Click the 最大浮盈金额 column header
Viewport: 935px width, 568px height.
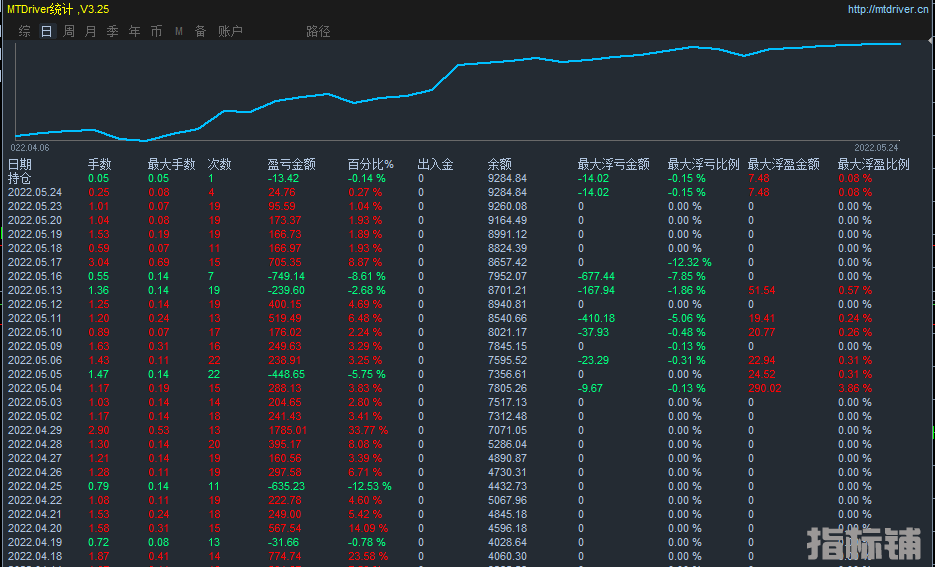point(784,164)
